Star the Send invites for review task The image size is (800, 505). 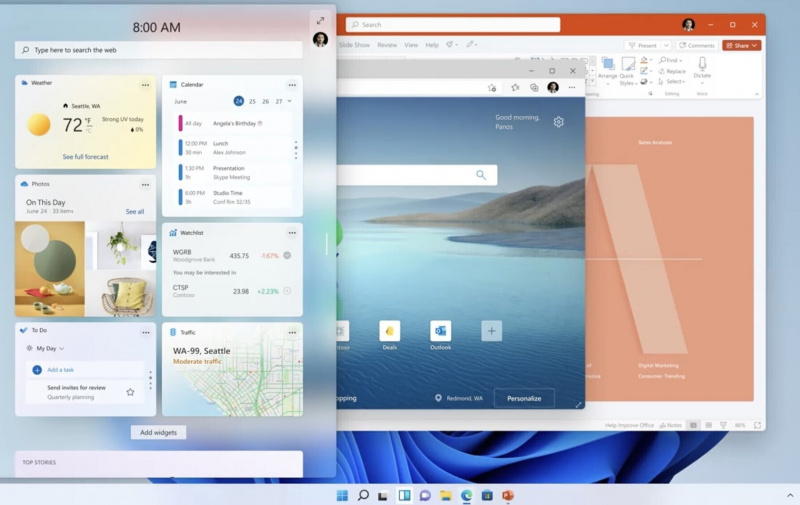pyautogui.click(x=130, y=392)
